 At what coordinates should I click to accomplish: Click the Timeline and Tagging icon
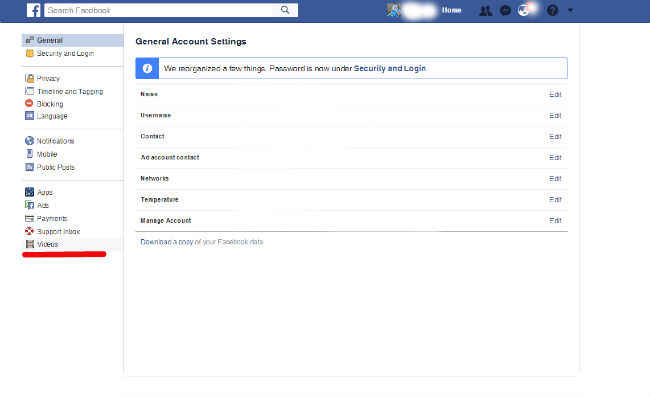[x=29, y=91]
